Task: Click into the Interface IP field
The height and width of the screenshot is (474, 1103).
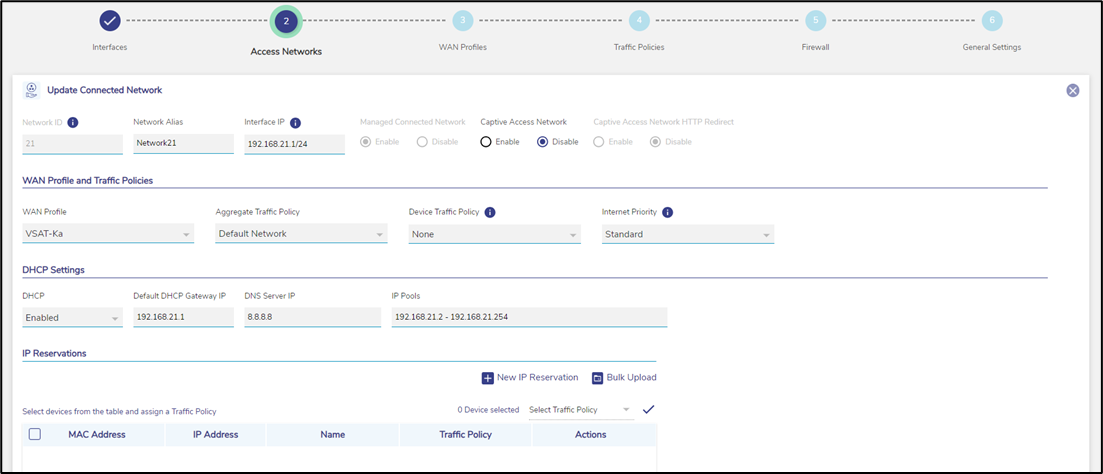Action: tap(295, 144)
